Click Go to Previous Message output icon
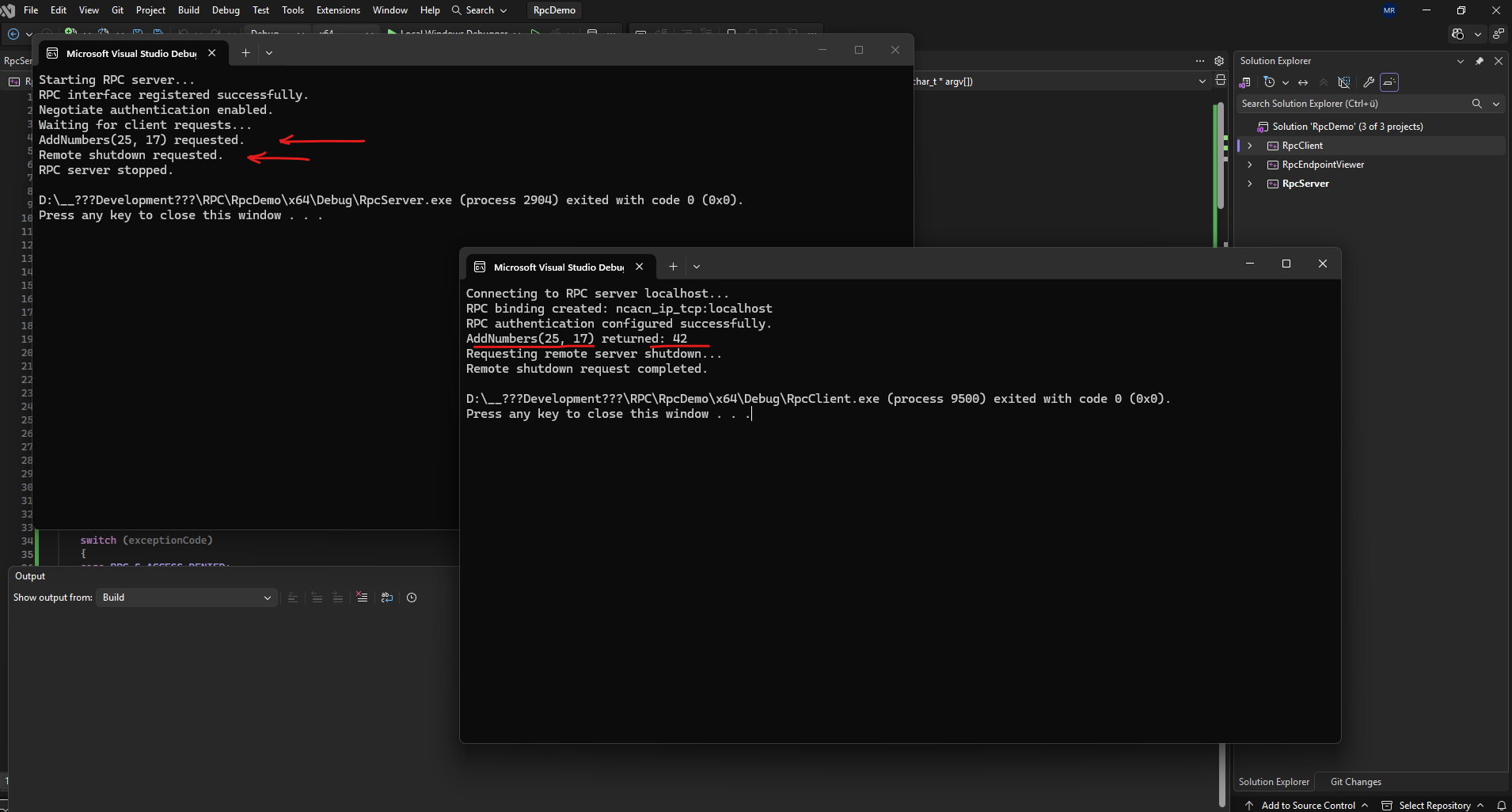Screen dimensions: 1512x812 [x=317, y=598]
